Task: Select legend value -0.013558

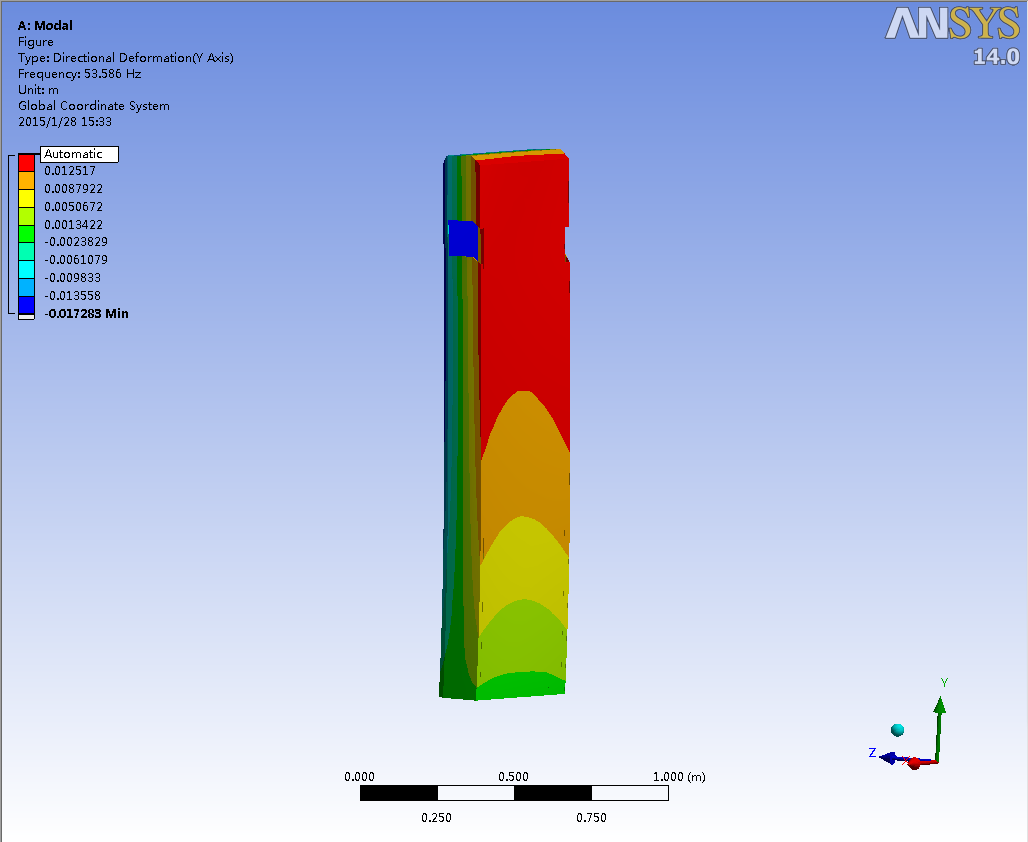Action: pos(72,296)
